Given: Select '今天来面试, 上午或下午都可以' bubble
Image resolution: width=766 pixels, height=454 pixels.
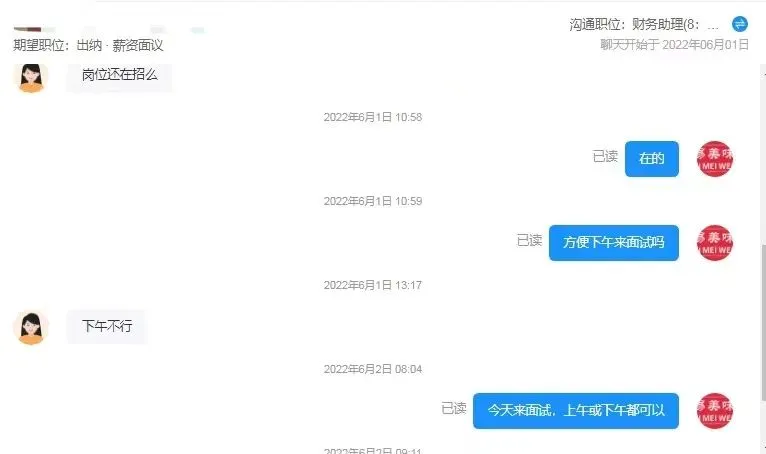Looking at the screenshot, I should pos(575,411).
